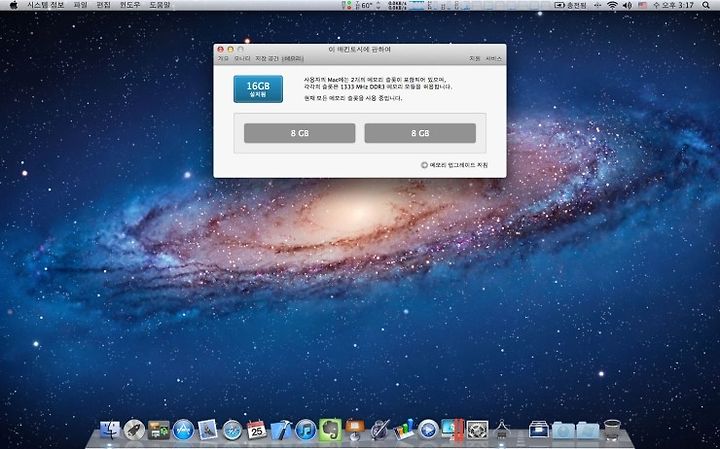Click the clock showing 오후 3:17

(x=673, y=5)
